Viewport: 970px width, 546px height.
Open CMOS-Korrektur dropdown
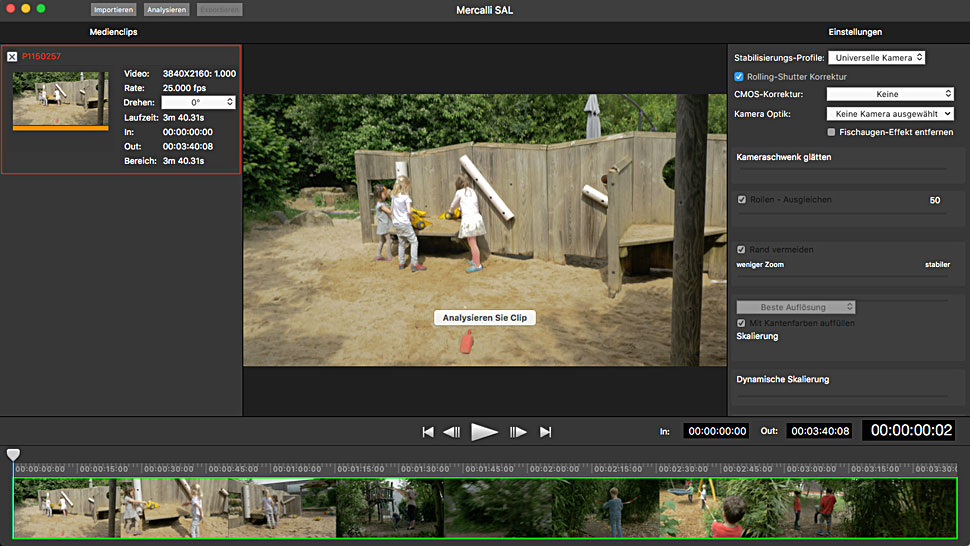coord(889,94)
